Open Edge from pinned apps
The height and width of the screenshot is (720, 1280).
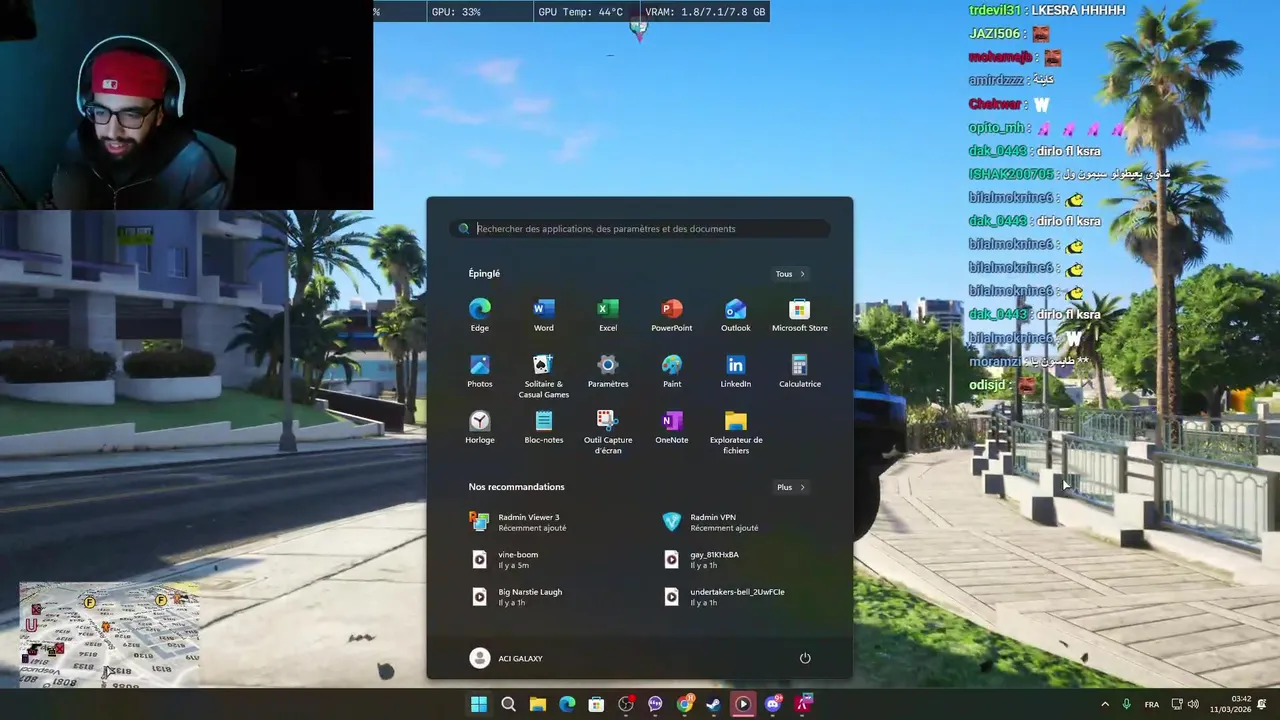tap(480, 315)
